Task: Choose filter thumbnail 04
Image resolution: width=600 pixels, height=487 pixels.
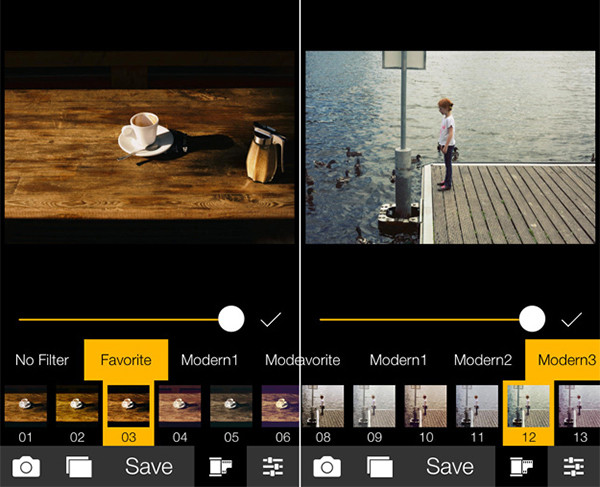Action: [x=179, y=405]
